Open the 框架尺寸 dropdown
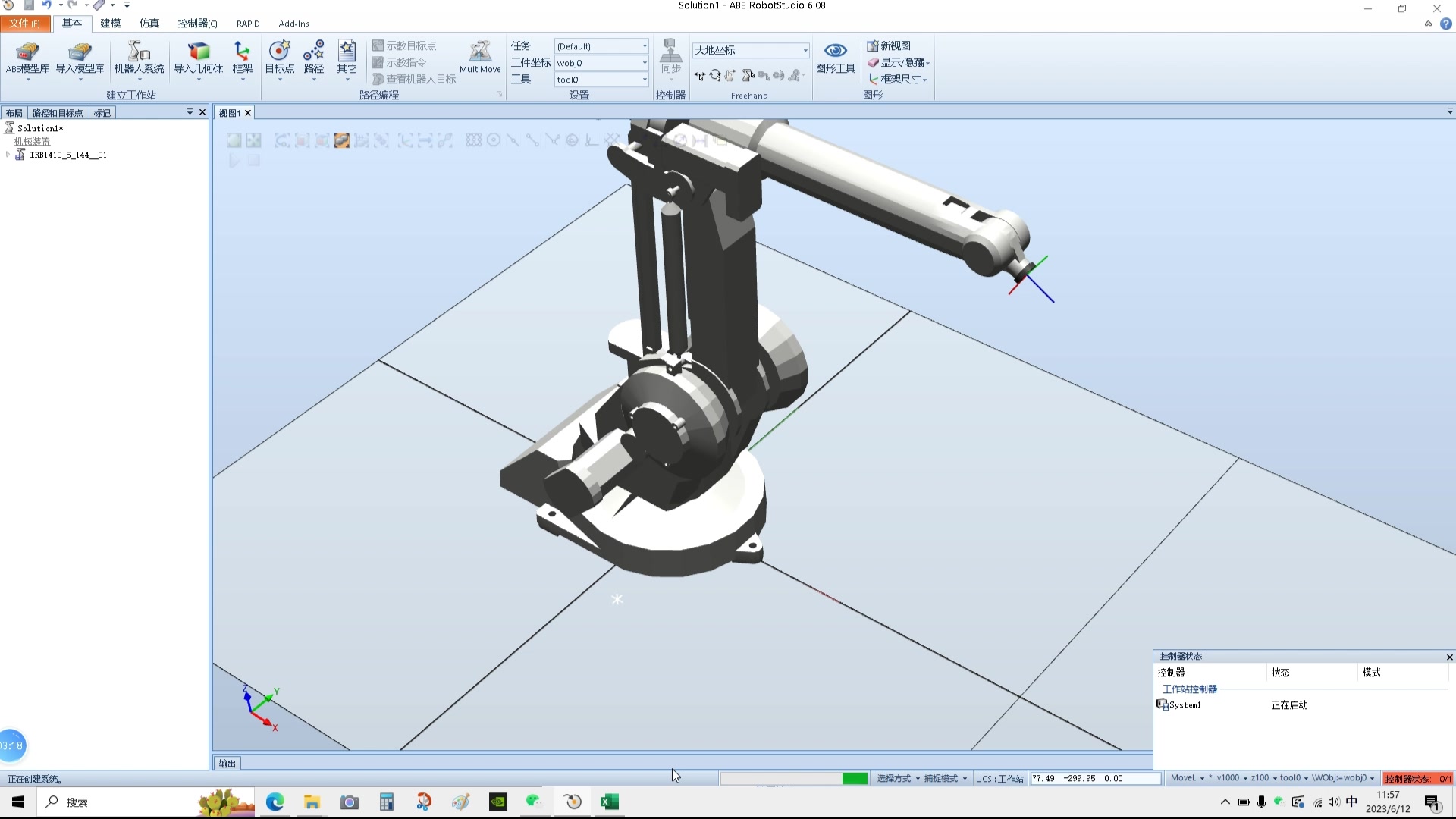This screenshot has height=819, width=1456. pos(898,79)
